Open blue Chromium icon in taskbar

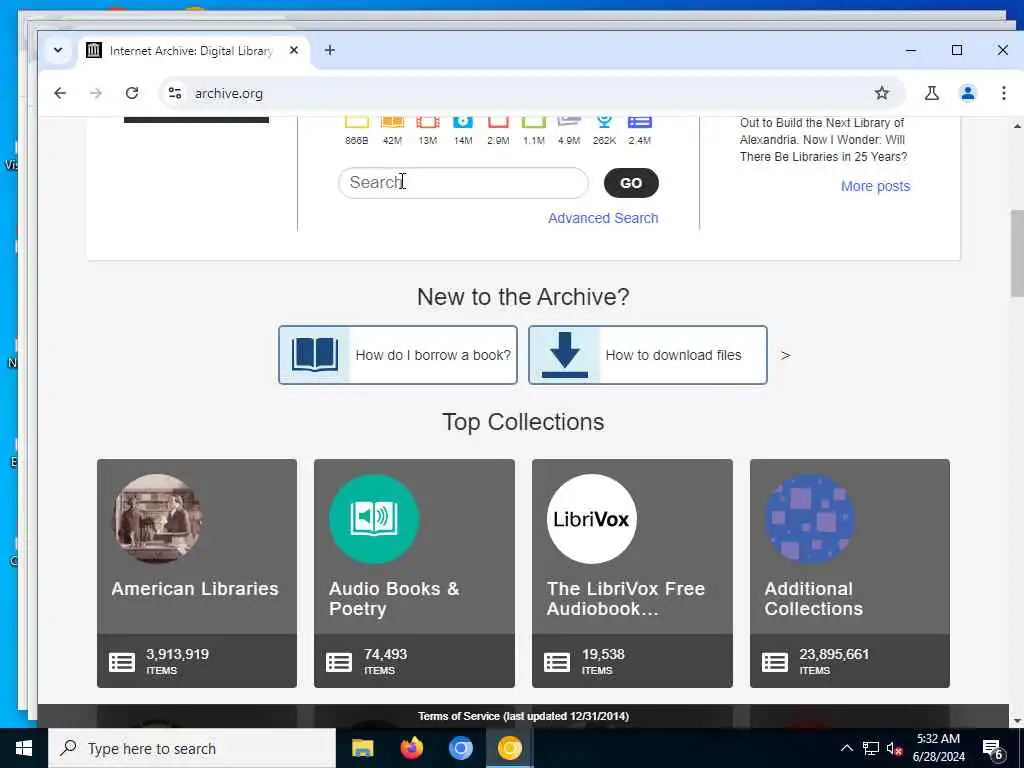tap(460, 748)
